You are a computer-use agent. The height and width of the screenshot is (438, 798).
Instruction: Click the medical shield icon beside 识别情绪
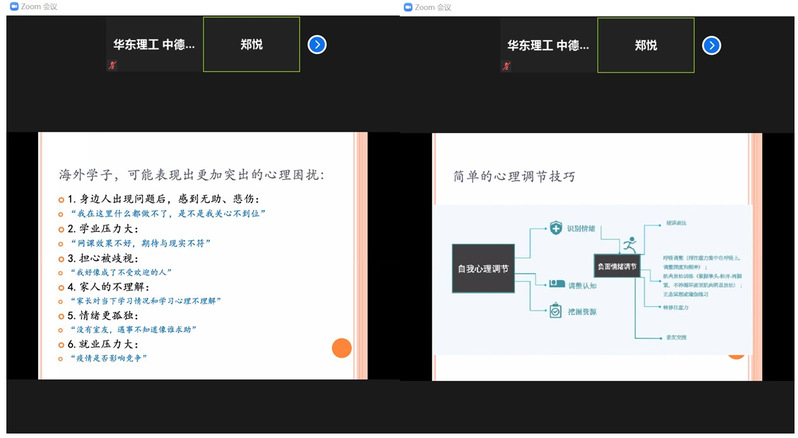[x=555, y=229]
